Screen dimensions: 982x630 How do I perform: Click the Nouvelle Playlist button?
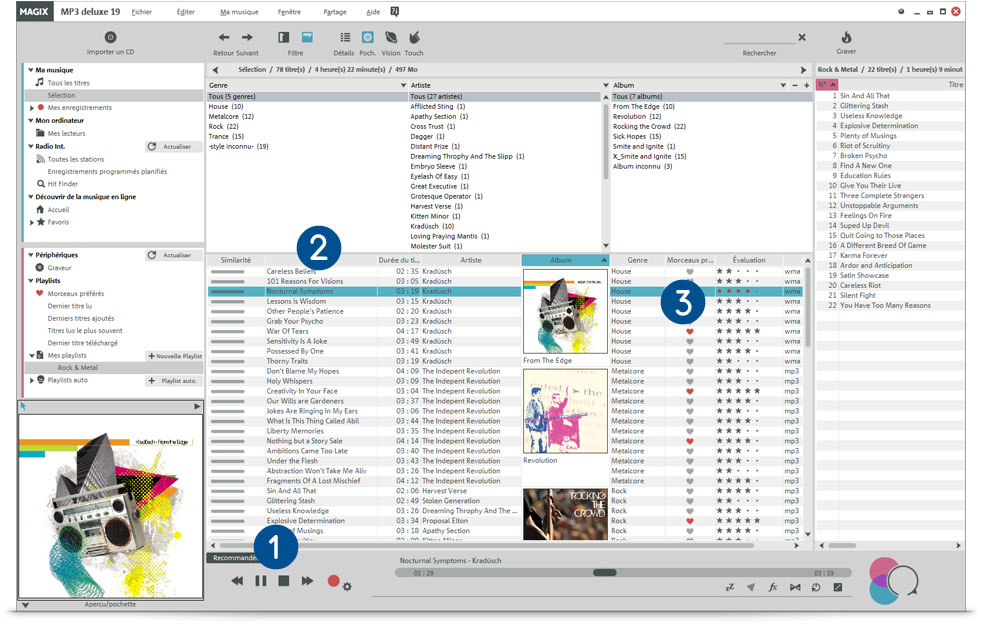(175, 356)
